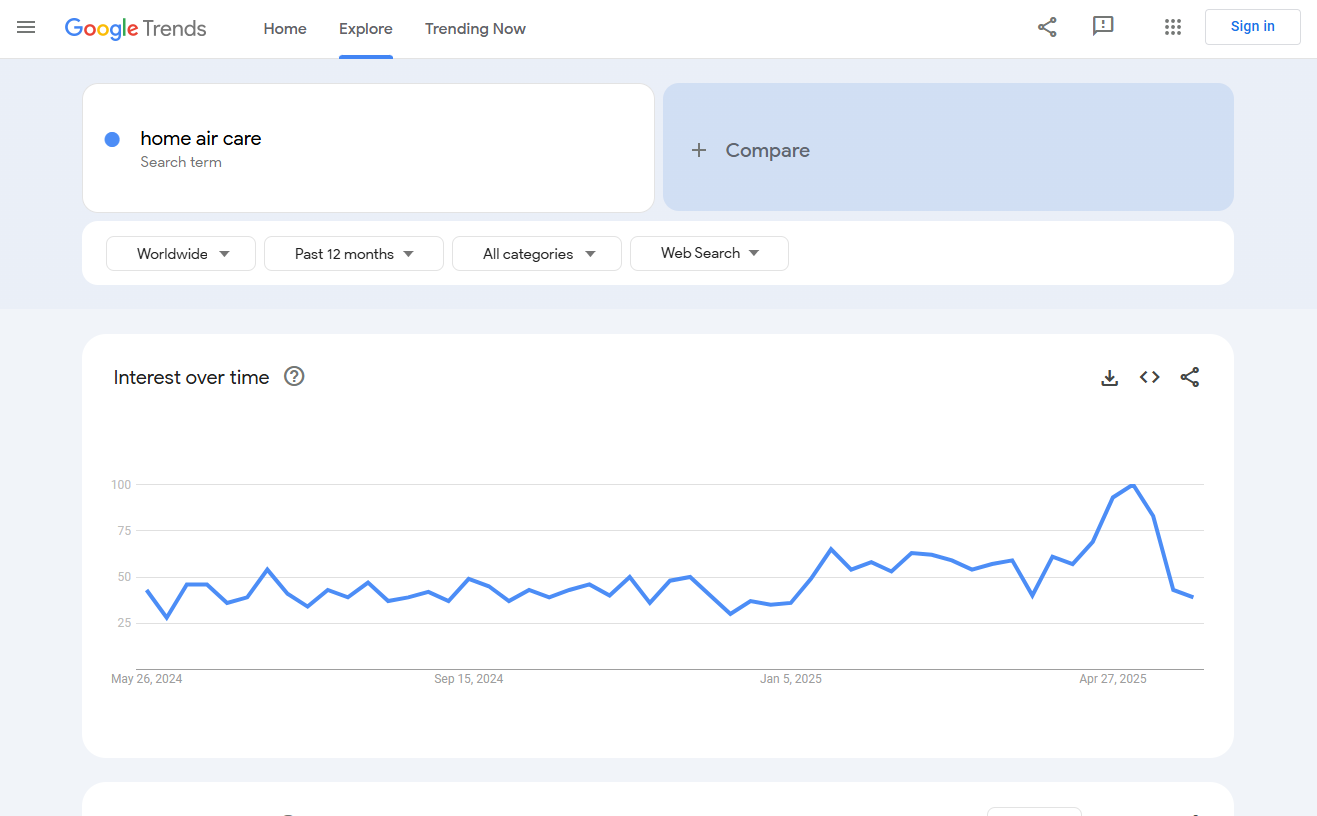Click the share icon in top header
Image resolution: width=1317 pixels, height=816 pixels.
[1047, 28]
